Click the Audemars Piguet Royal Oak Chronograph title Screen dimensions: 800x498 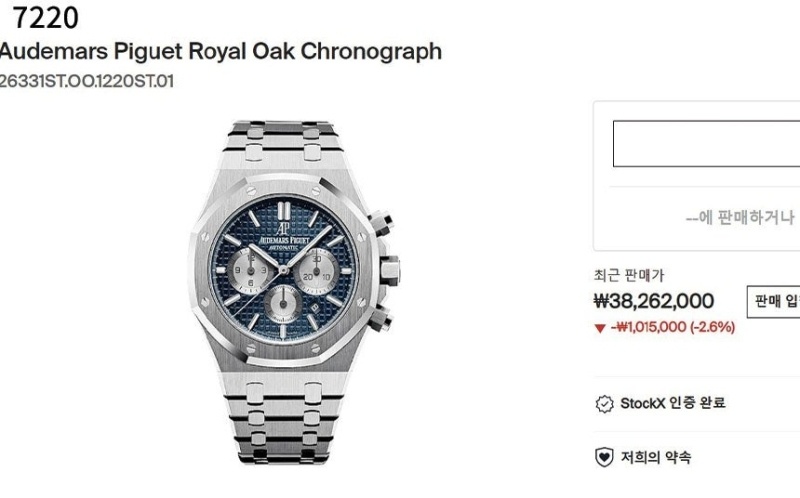click(x=220, y=51)
